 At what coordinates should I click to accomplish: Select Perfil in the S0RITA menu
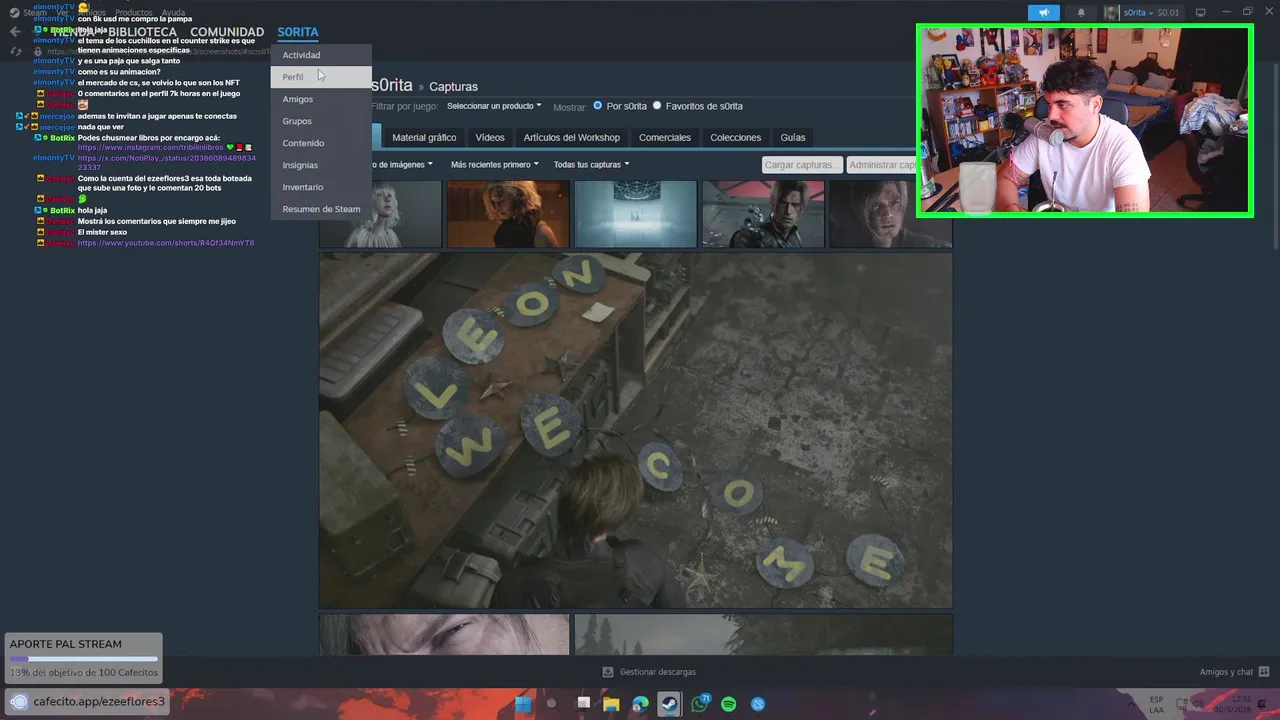tap(321, 77)
